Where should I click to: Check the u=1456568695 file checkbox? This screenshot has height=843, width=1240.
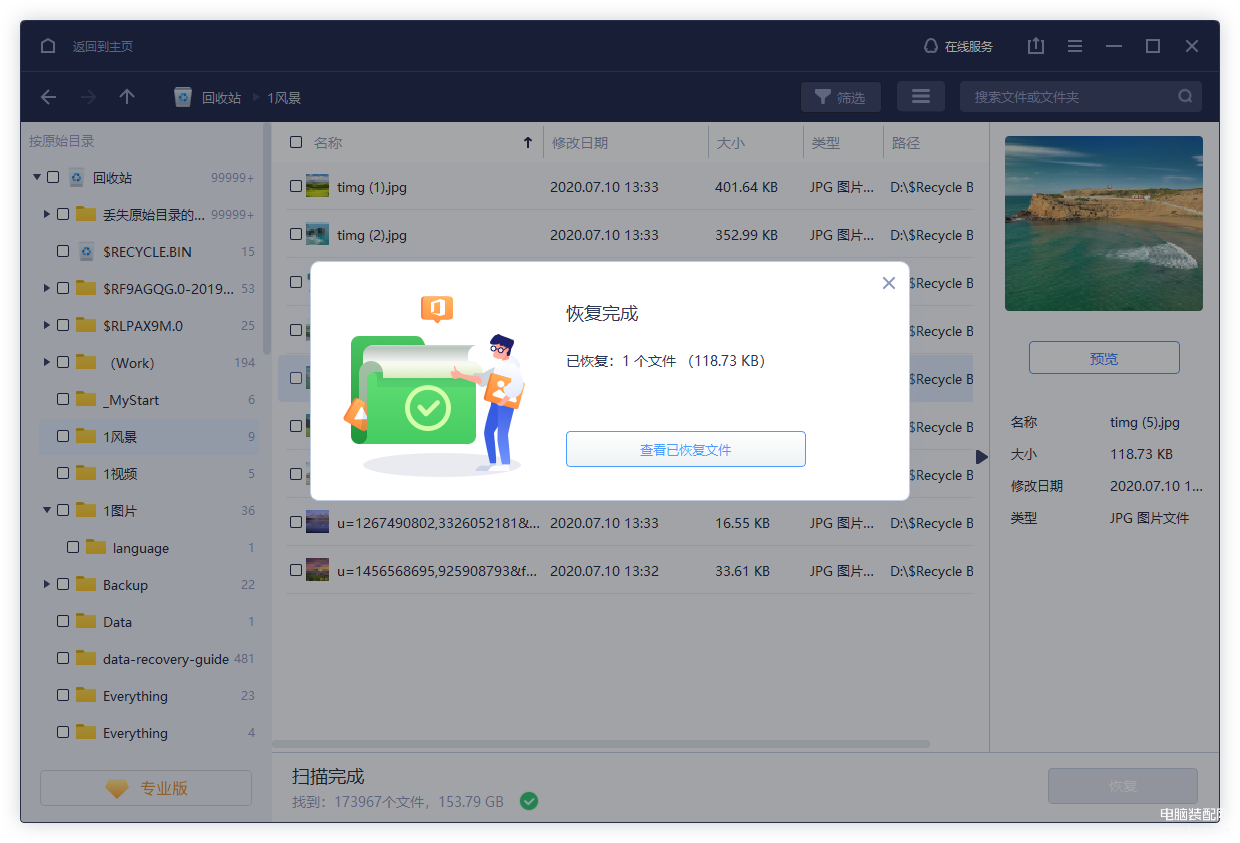296,570
